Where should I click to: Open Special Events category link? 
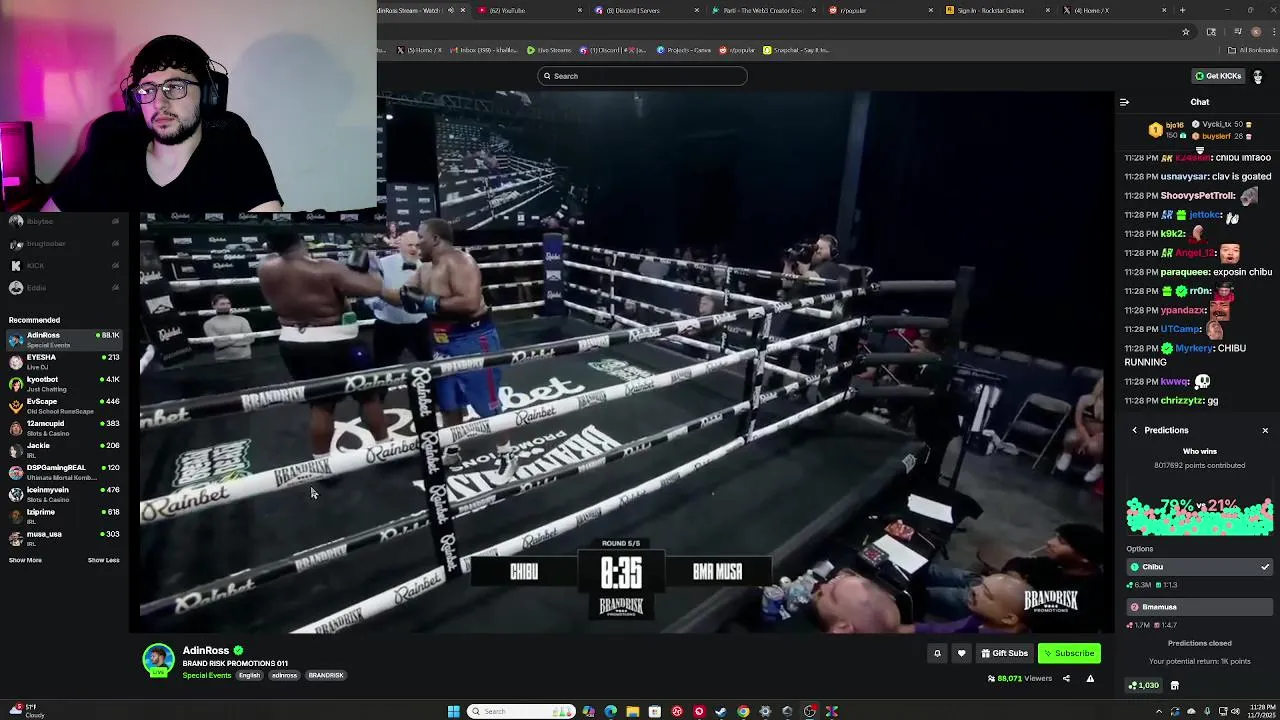coord(207,675)
